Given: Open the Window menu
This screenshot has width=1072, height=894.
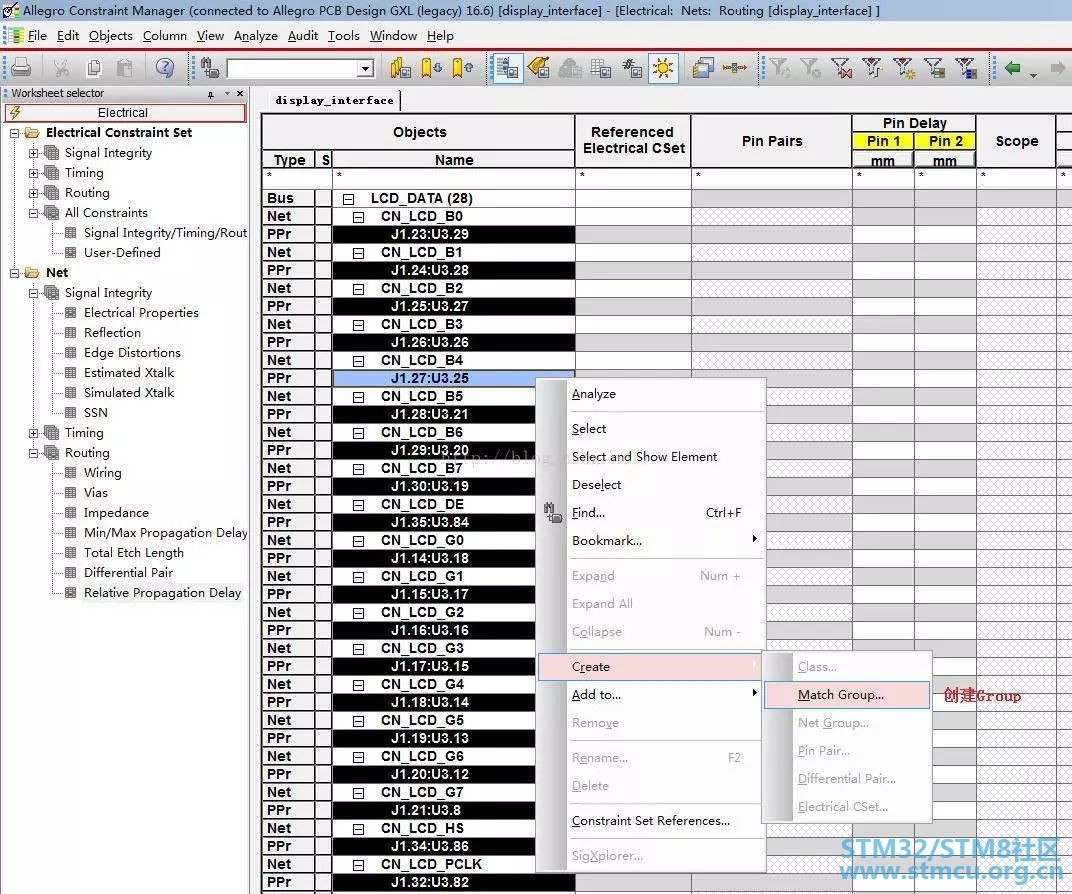Looking at the screenshot, I should coord(393,36).
